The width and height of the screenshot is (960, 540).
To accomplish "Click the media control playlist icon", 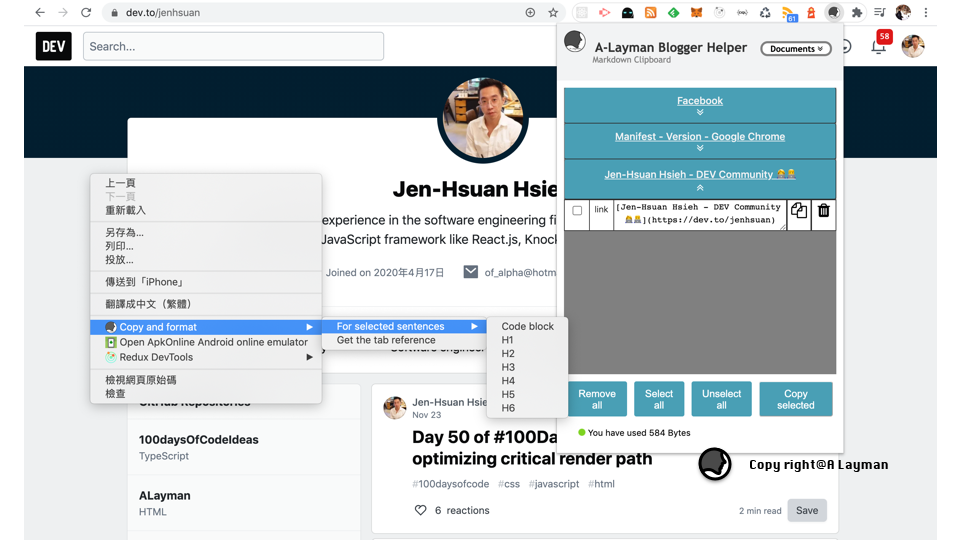I will tap(880, 12).
